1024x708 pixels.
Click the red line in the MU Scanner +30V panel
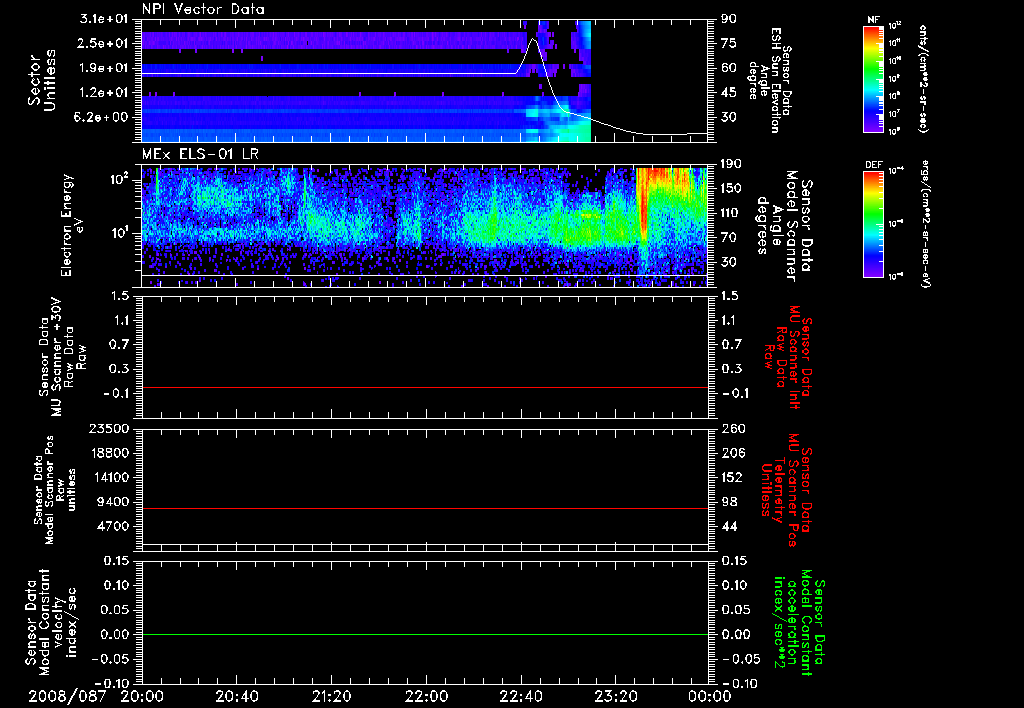coord(425,387)
